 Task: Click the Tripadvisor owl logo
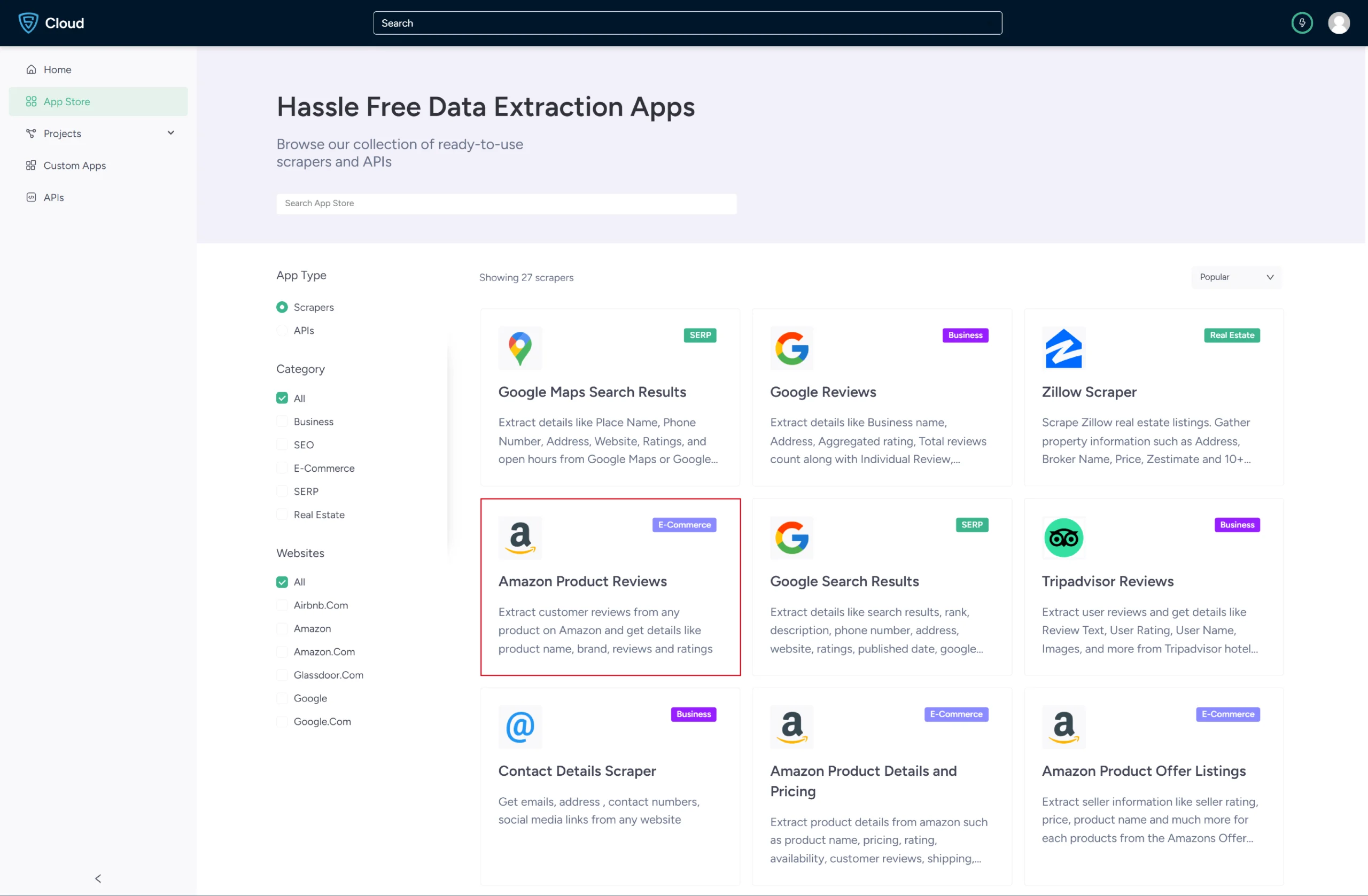point(1063,538)
